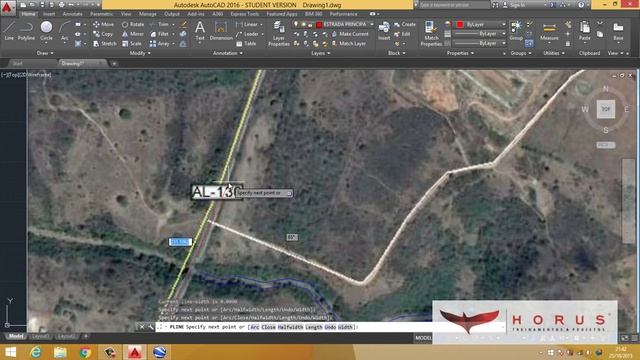Screen dimensions: 640x360
Task: Open Google Chrome from the taskbar
Action: [x=85, y=352]
